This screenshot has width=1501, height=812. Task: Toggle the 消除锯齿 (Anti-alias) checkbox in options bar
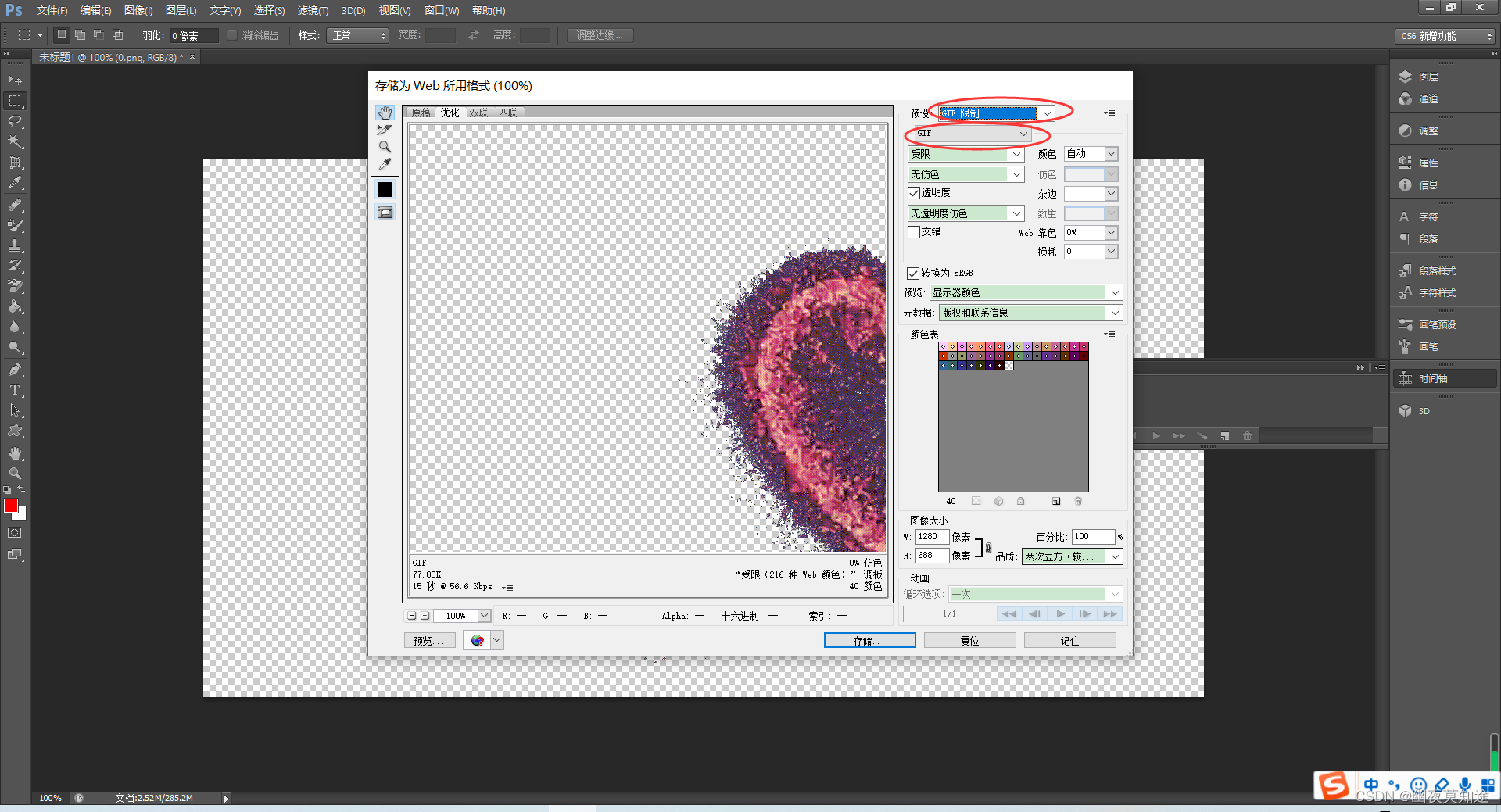[232, 35]
